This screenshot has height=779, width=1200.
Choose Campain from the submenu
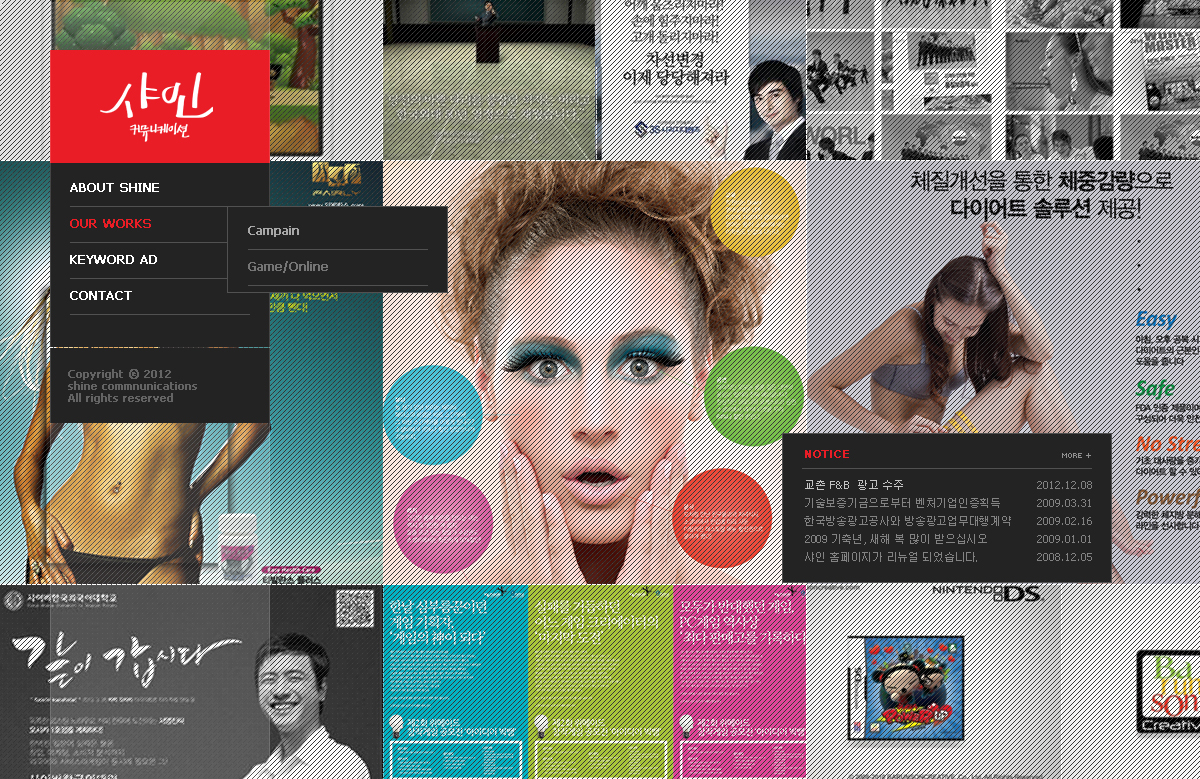coord(273,231)
